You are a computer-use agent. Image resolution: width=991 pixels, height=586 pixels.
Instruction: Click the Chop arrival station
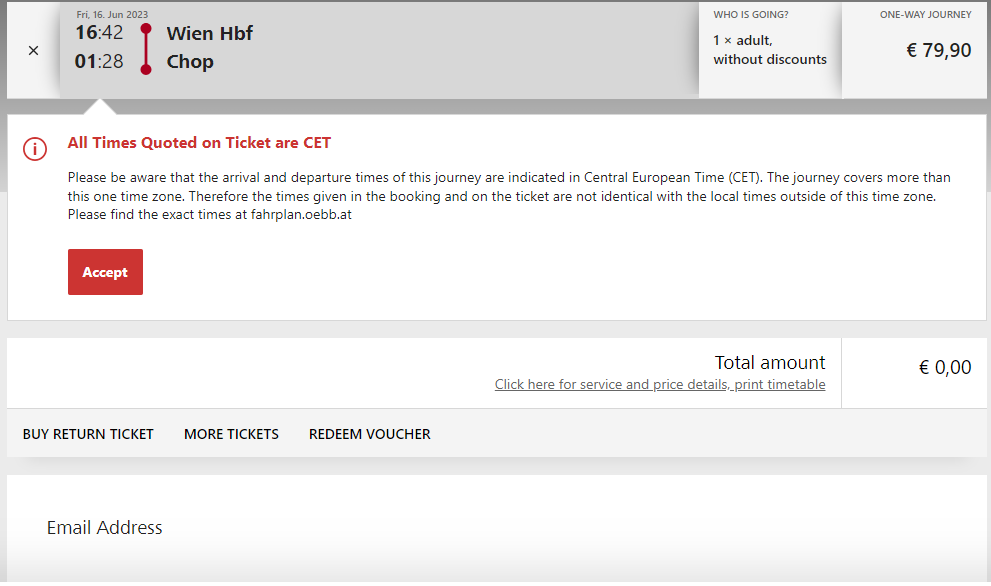(190, 62)
